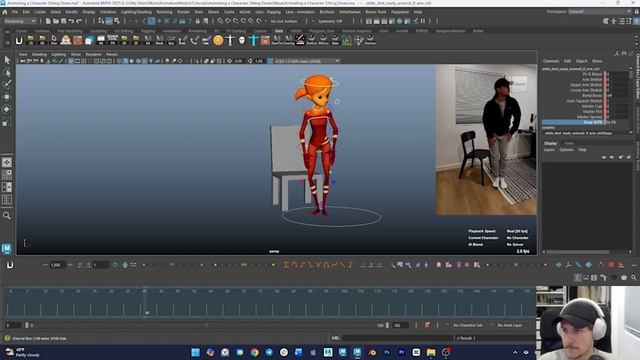Activate the Move tool in toolbox
Image resolution: width=640 pixels, height=360 pixels.
click(7, 97)
